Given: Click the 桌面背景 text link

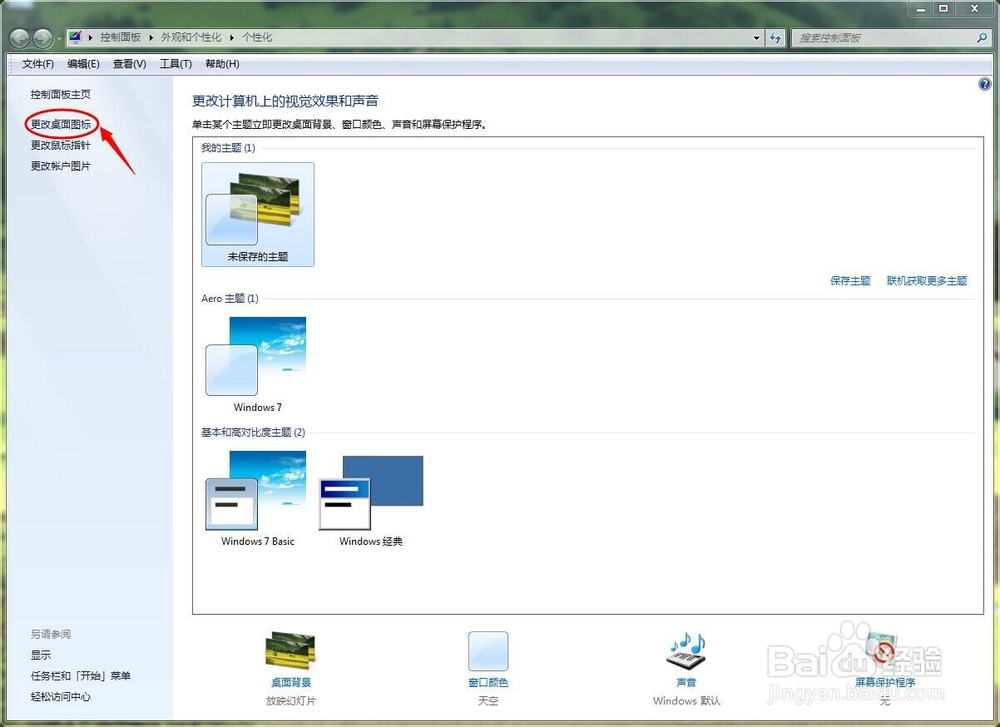Looking at the screenshot, I should click(291, 682).
